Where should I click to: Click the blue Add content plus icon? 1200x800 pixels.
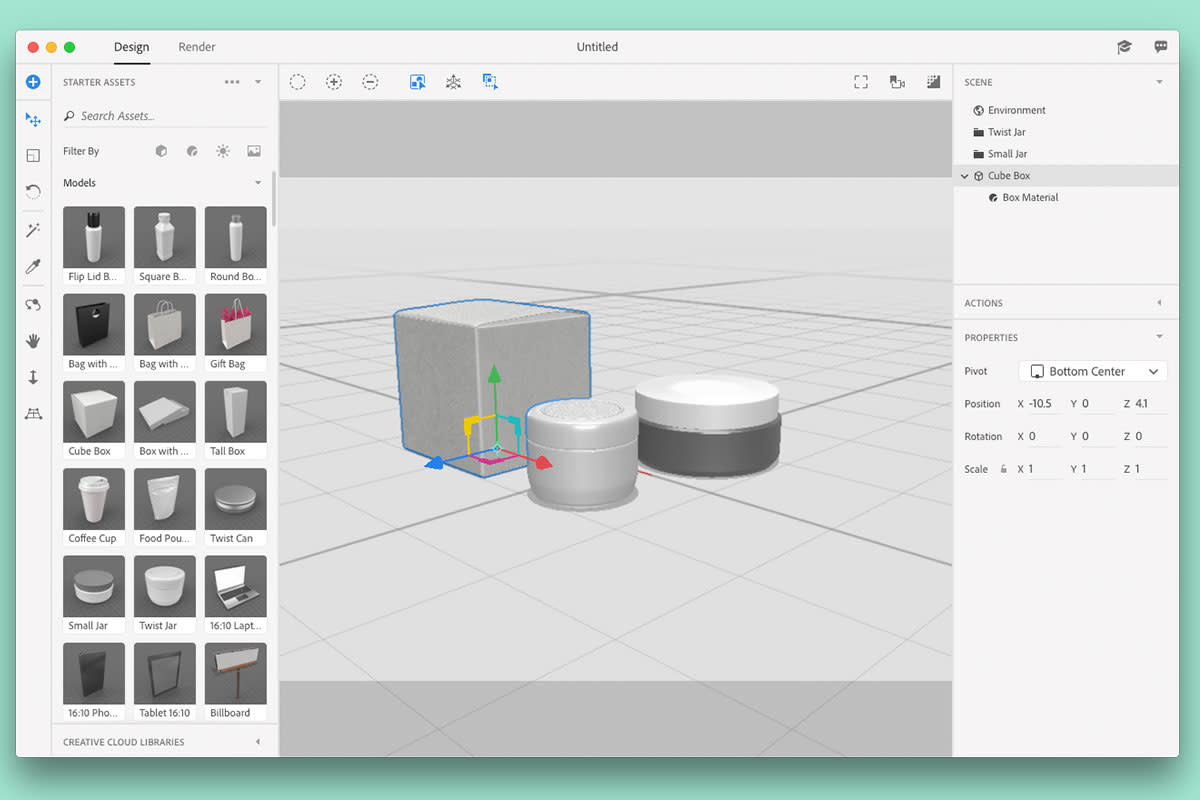(x=33, y=82)
